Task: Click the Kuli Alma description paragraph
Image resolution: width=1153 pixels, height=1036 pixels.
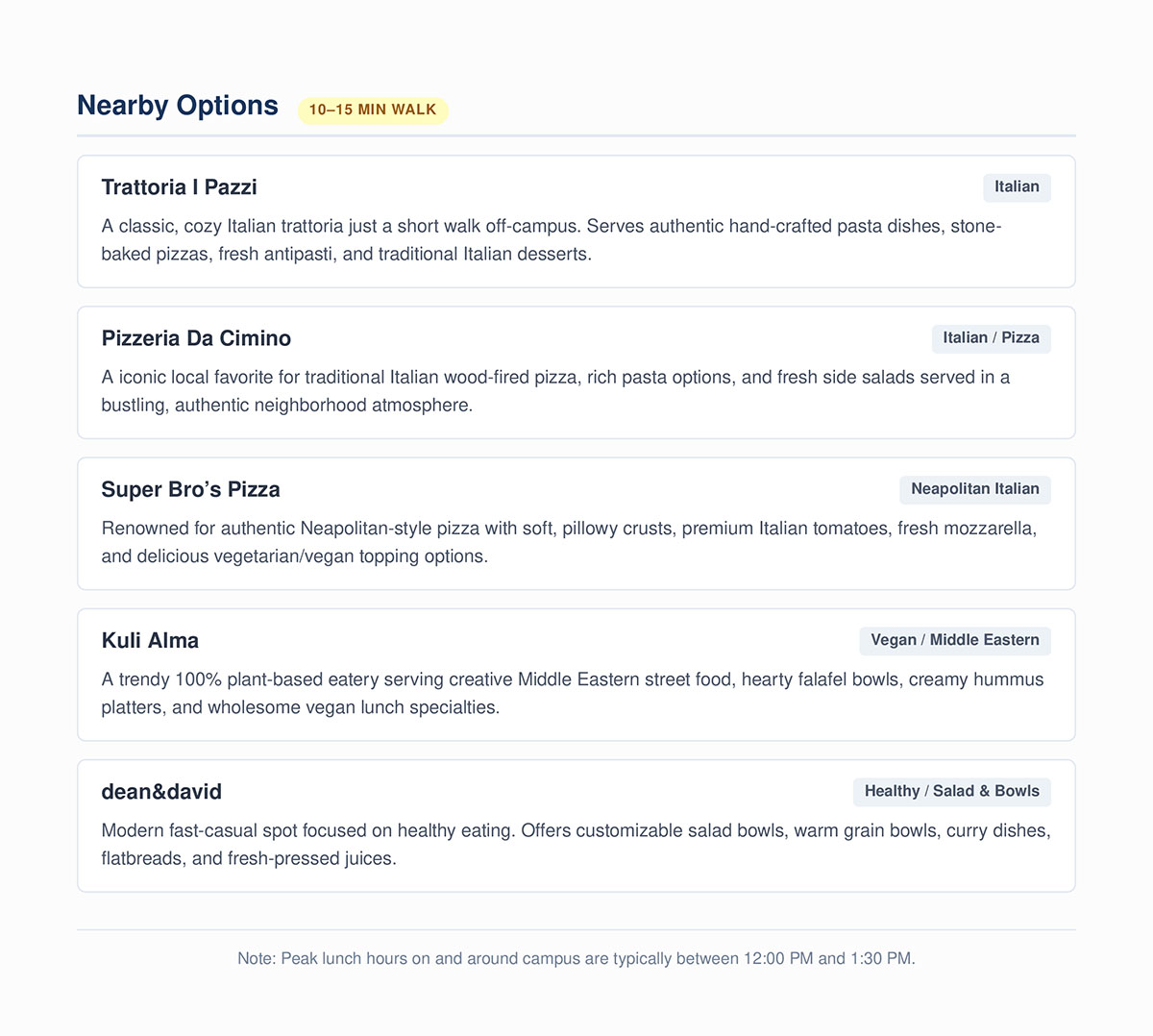Action: point(573,693)
